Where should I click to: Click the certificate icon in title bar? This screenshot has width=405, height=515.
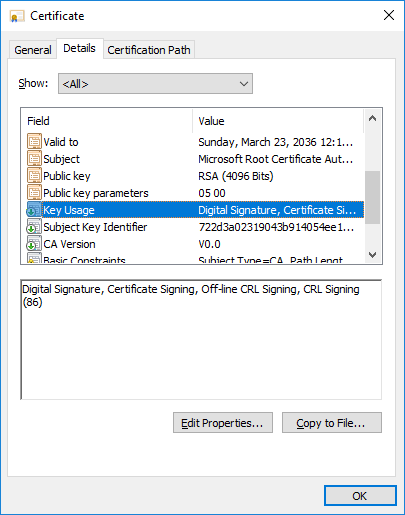(x=17, y=16)
